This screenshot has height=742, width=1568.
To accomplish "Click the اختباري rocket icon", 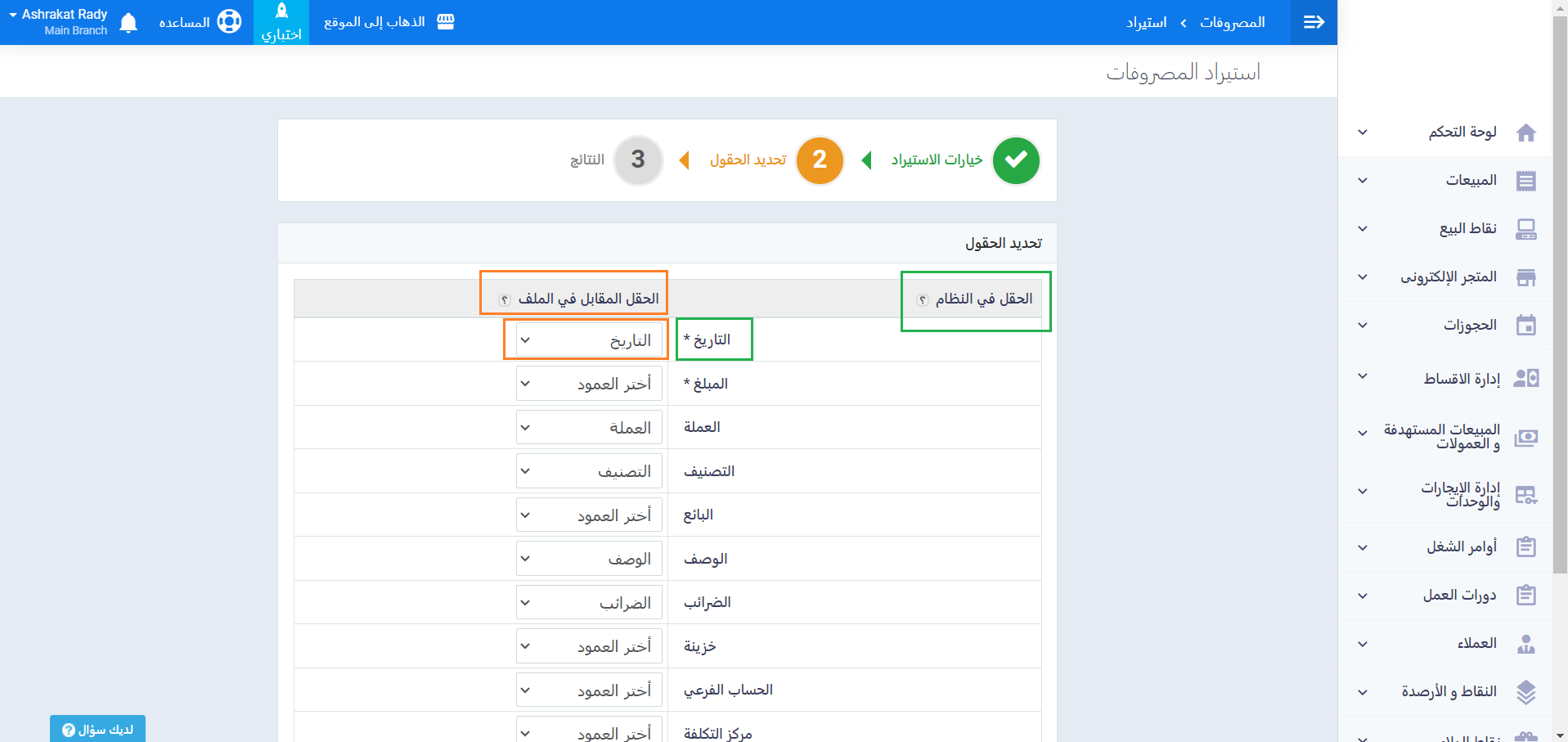I will pos(281,11).
